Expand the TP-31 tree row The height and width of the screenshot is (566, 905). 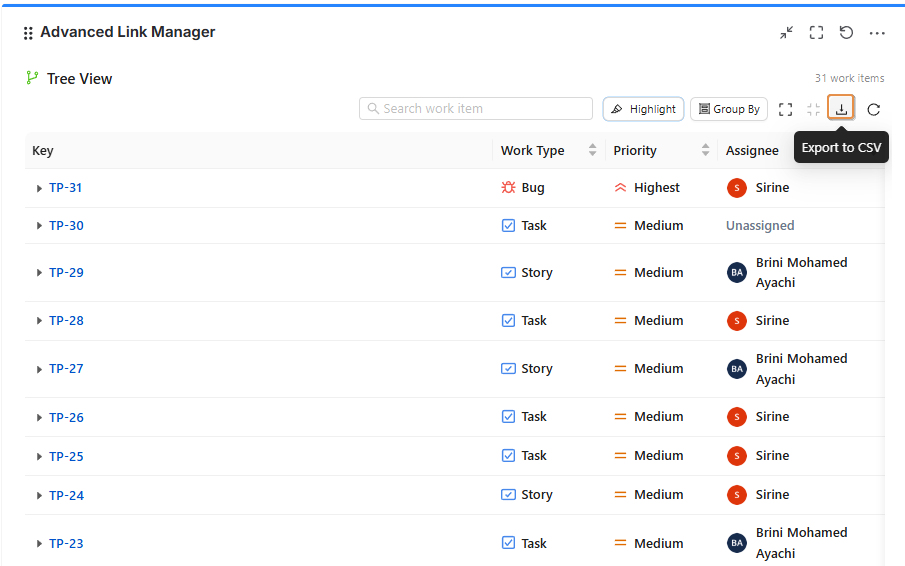tap(39, 188)
